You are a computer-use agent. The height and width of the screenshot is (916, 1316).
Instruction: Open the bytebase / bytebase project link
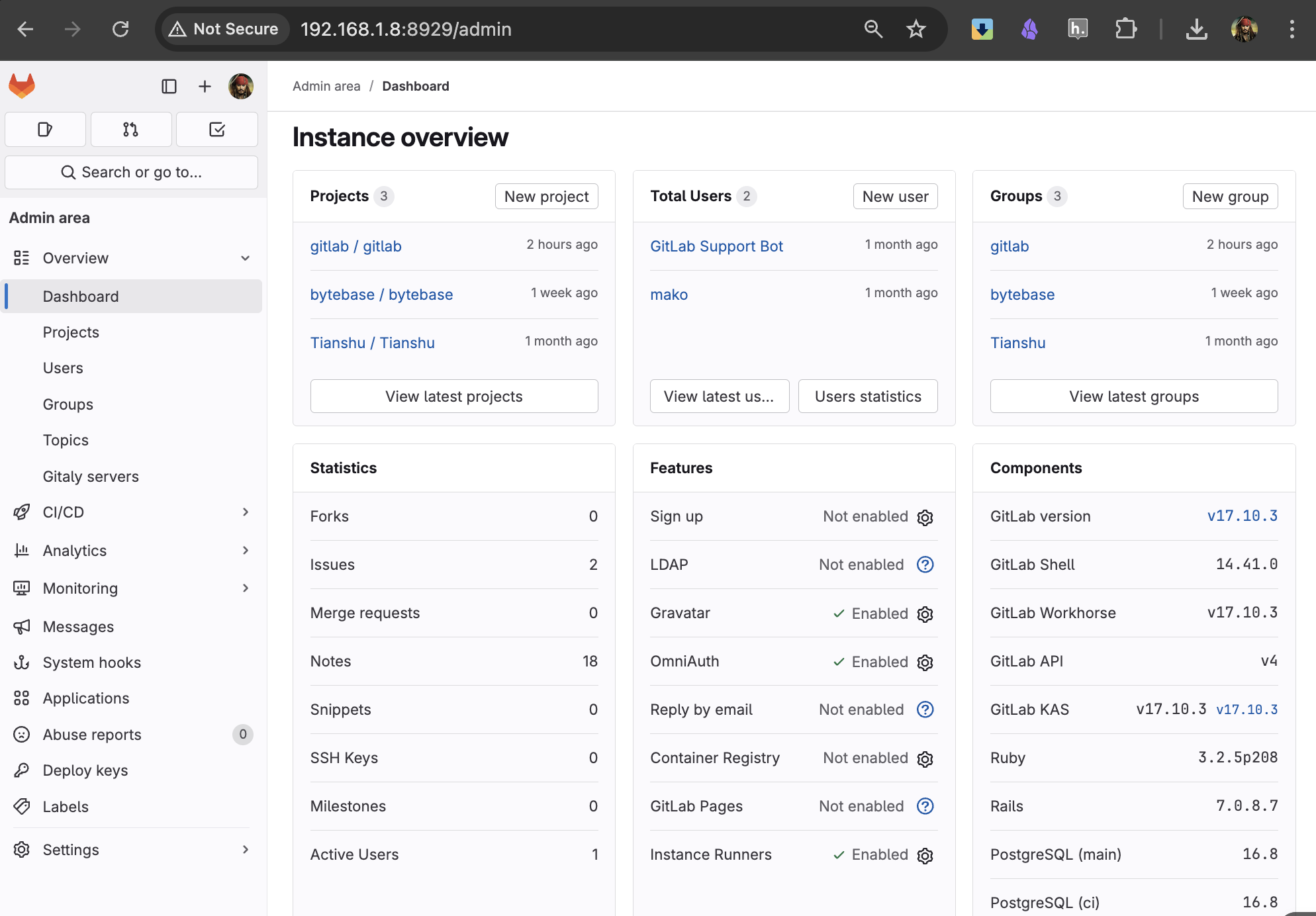pyautogui.click(x=382, y=295)
